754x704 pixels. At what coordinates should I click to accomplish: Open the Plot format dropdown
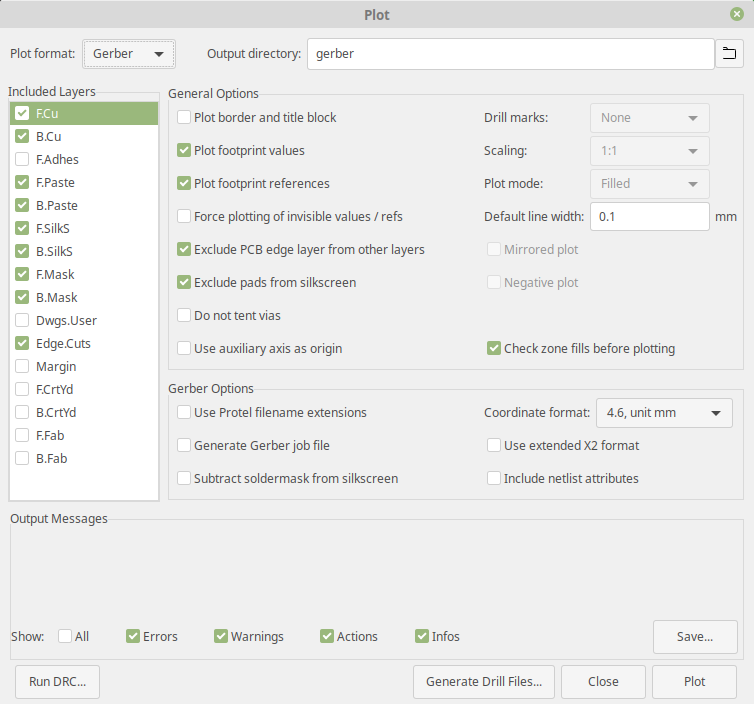[129, 54]
